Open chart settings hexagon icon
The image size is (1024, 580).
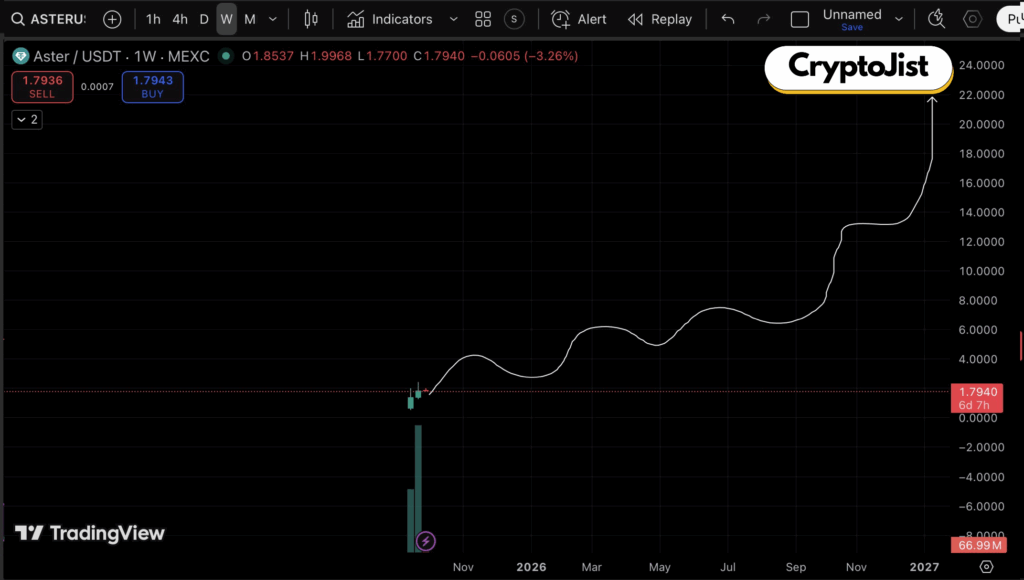[x=972, y=19]
